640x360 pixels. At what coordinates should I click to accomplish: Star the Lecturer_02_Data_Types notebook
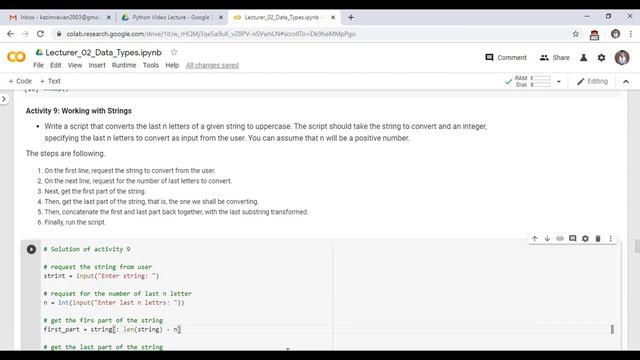point(174,52)
